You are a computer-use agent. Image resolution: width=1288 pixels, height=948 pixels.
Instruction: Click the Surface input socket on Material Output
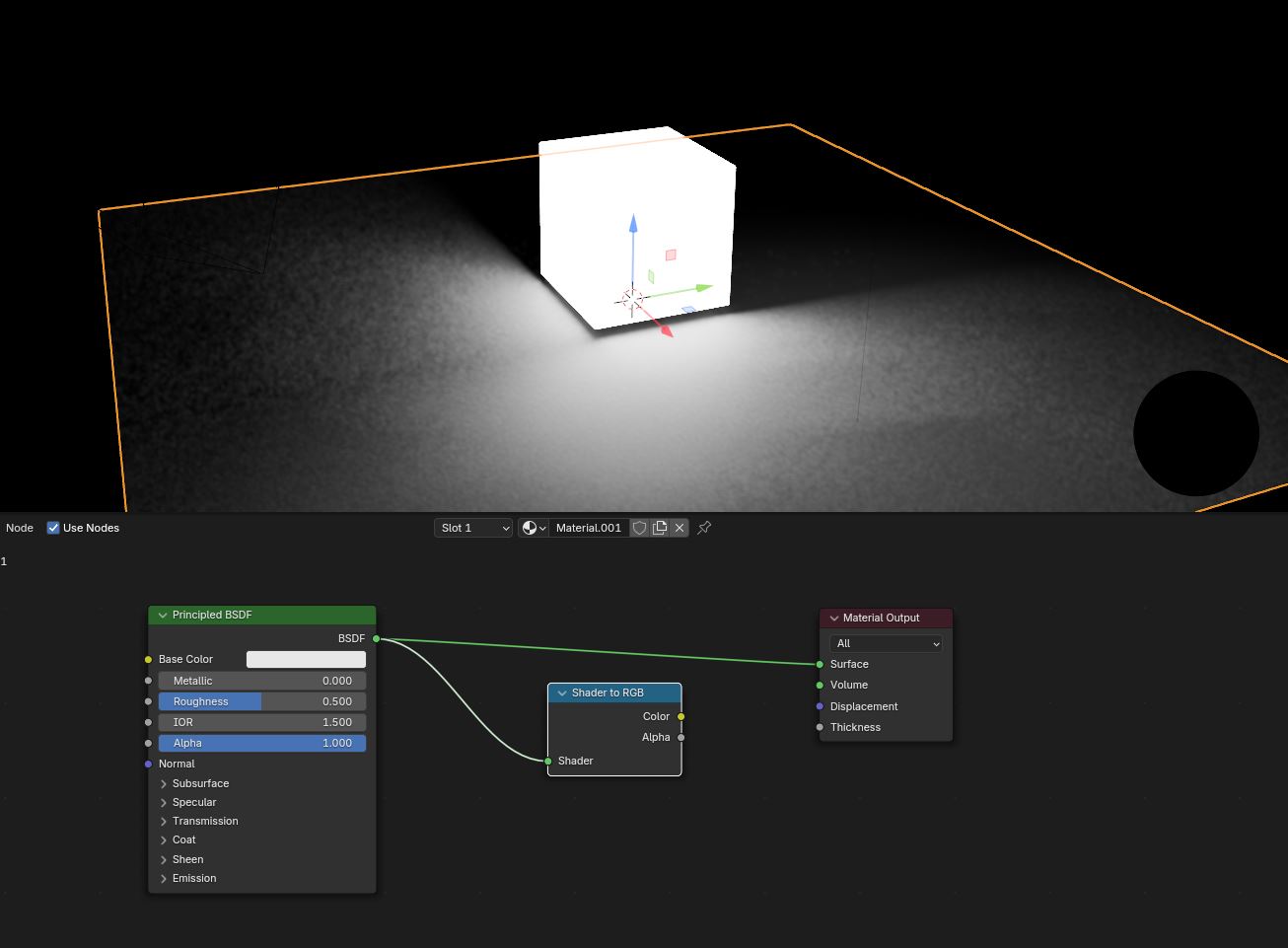coord(820,664)
